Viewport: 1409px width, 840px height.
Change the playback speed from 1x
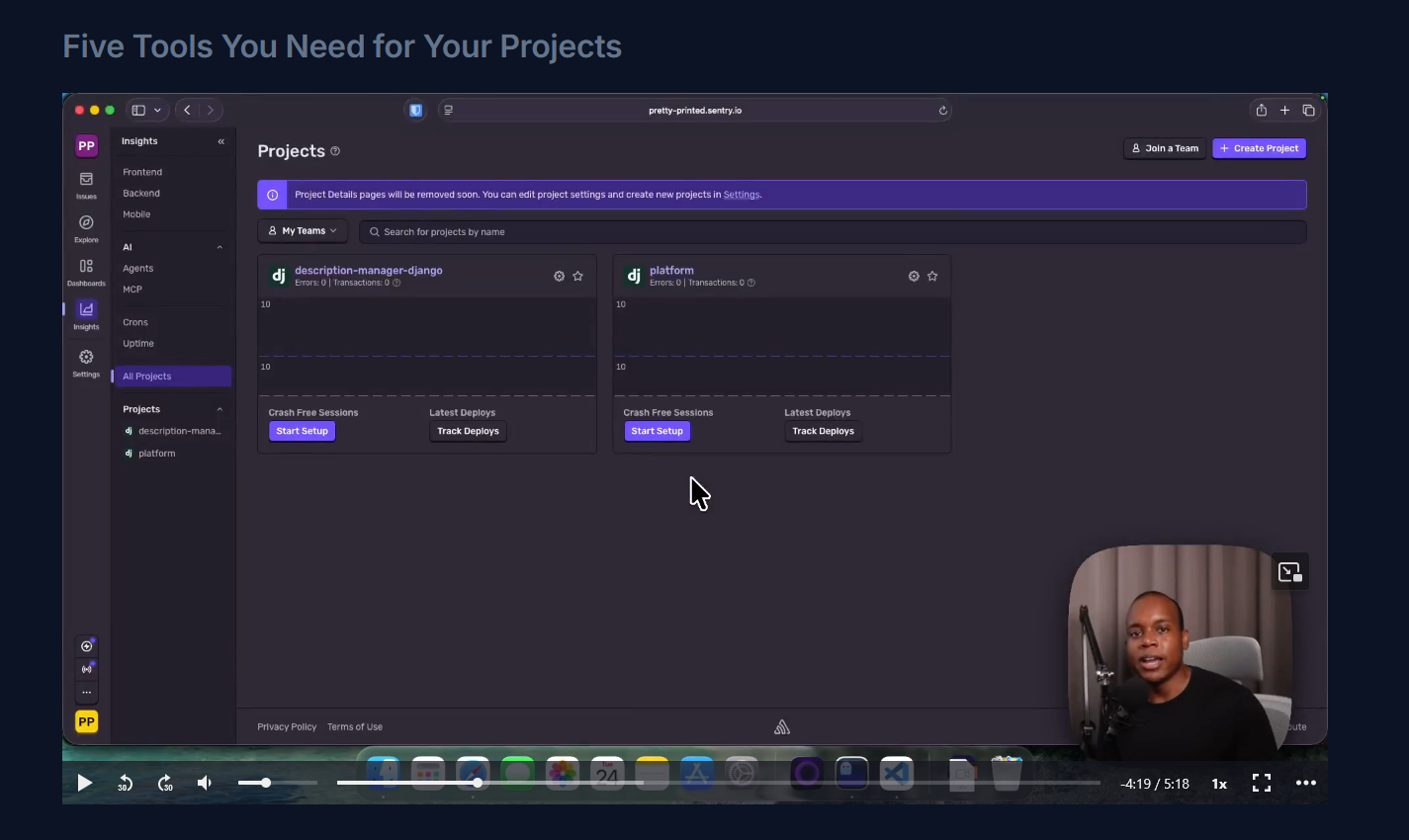point(1219,784)
